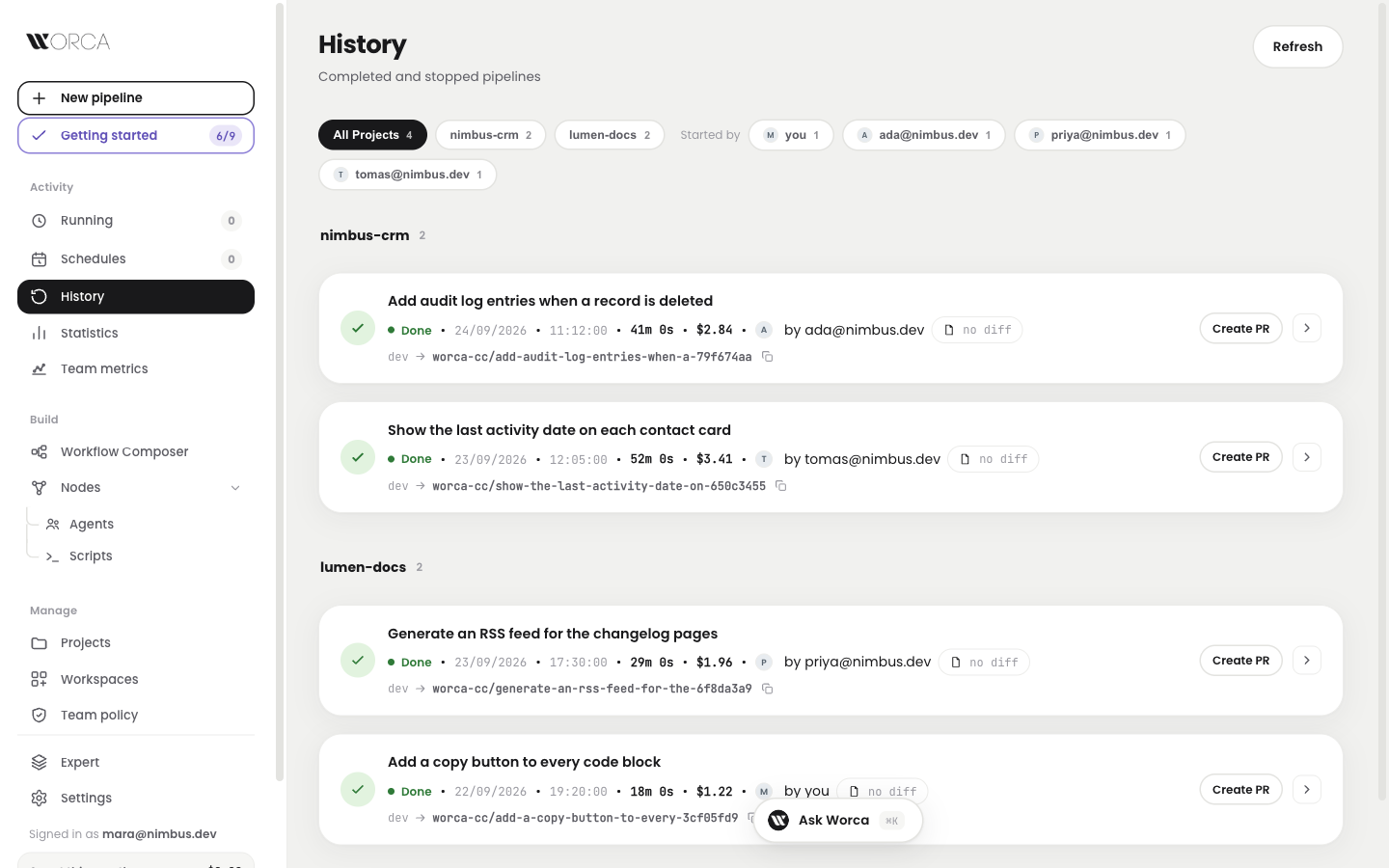Viewport: 1389px width, 868px height.
Task: Start a New pipeline
Action: (136, 97)
